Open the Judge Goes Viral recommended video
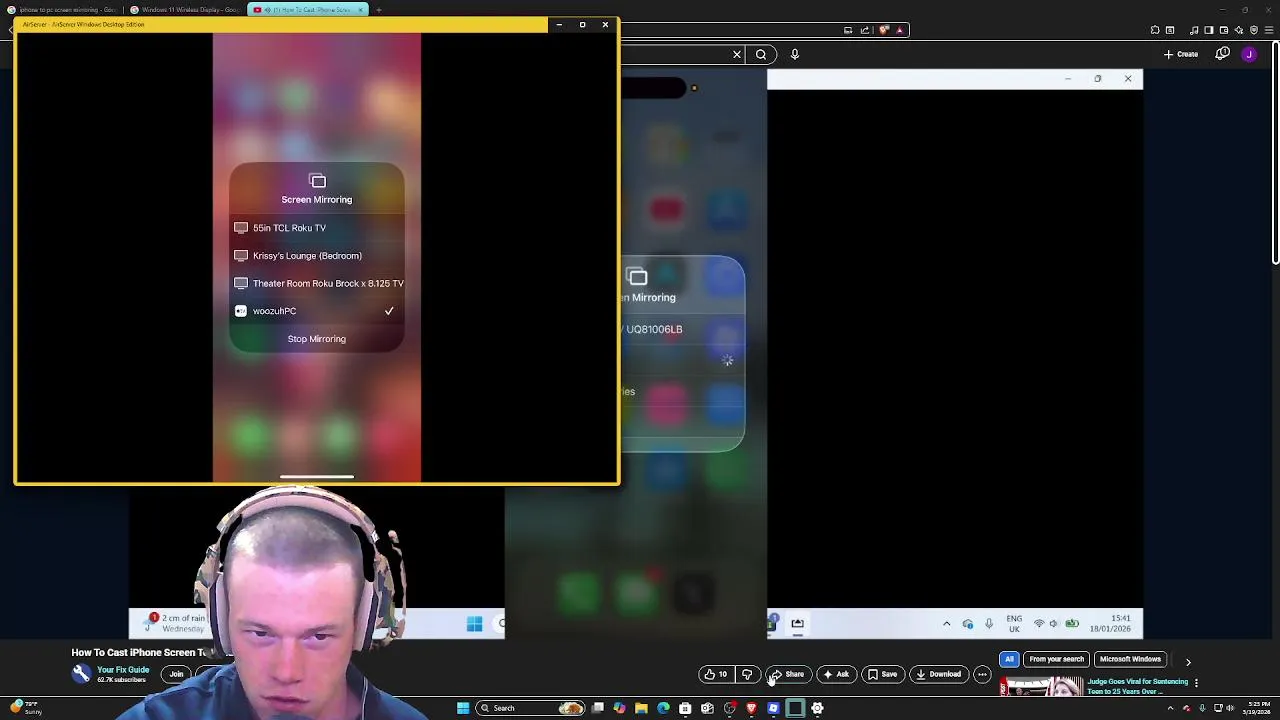 (1137, 686)
